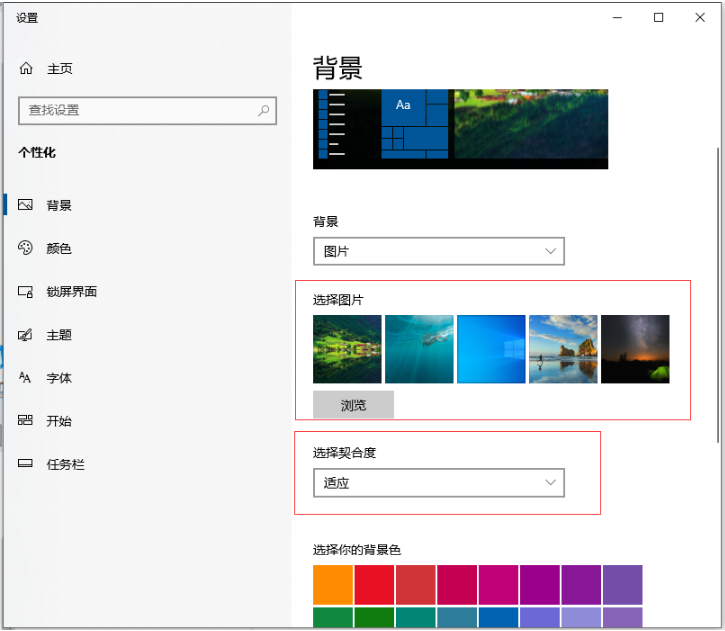Choose the underwater swimmer wallpaper thumbnail
The image size is (725, 631).
coord(419,349)
